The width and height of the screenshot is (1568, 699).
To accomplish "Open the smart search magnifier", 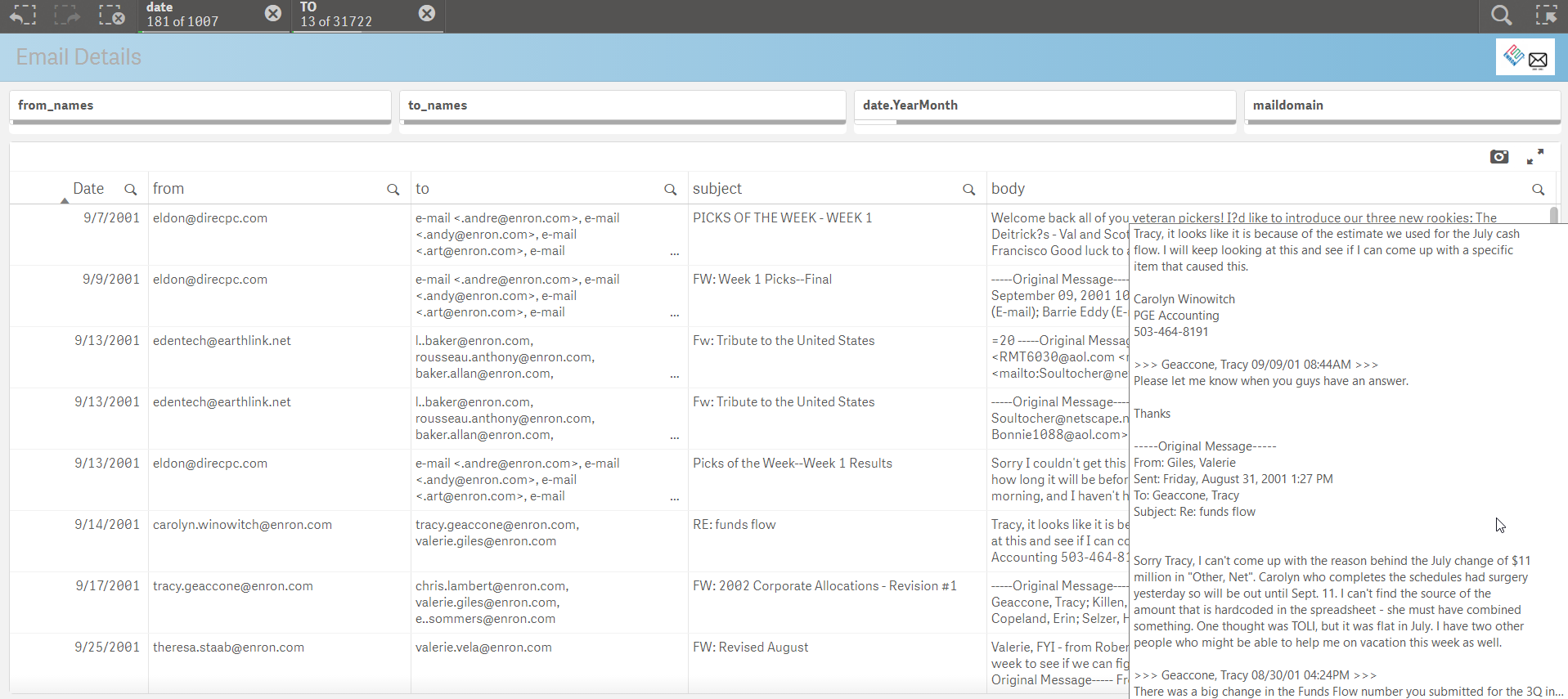I will 1501,15.
